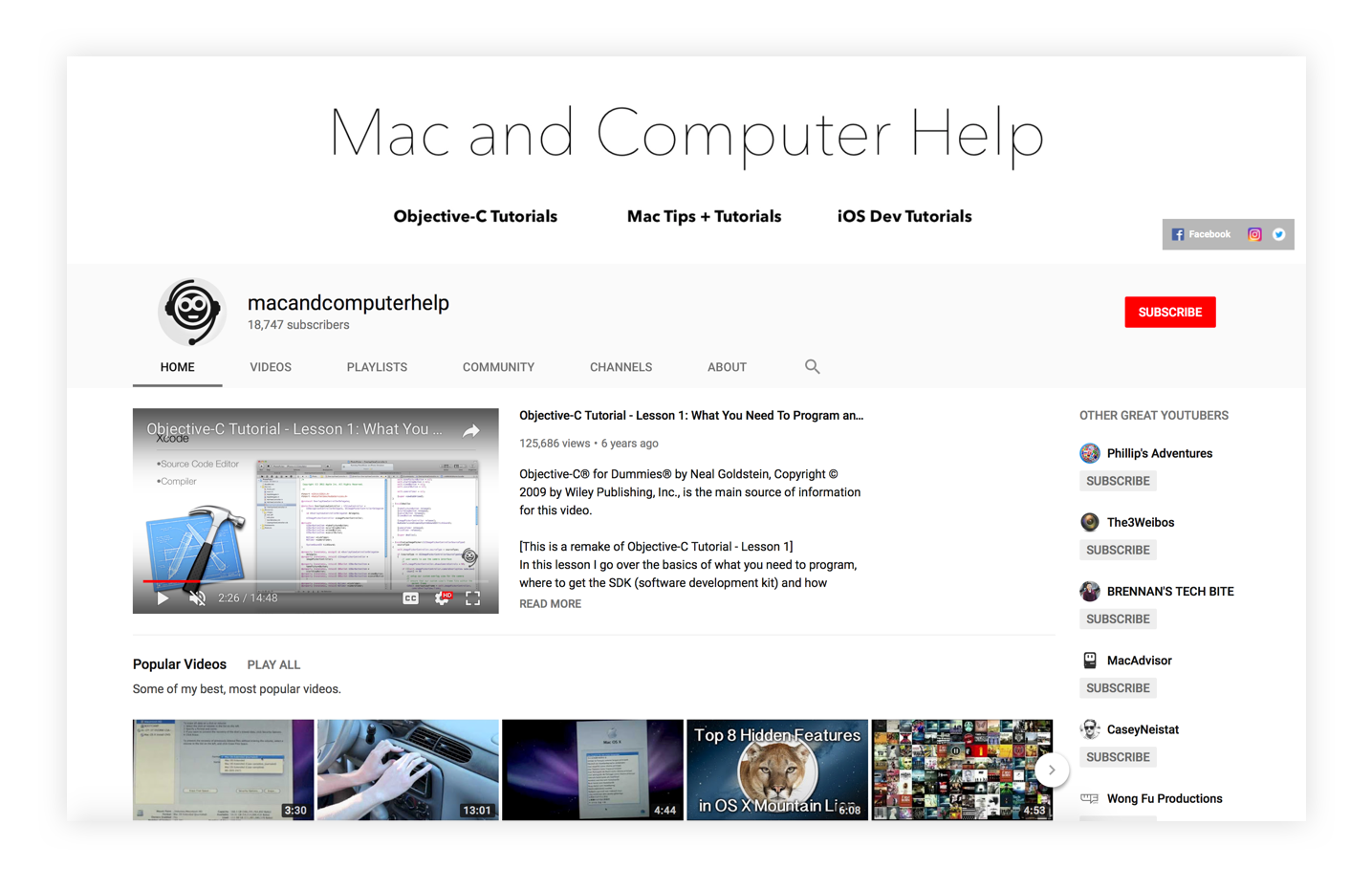The image size is (1372, 890).
Task: Open the 4:44 video thumbnail
Action: tap(593, 770)
